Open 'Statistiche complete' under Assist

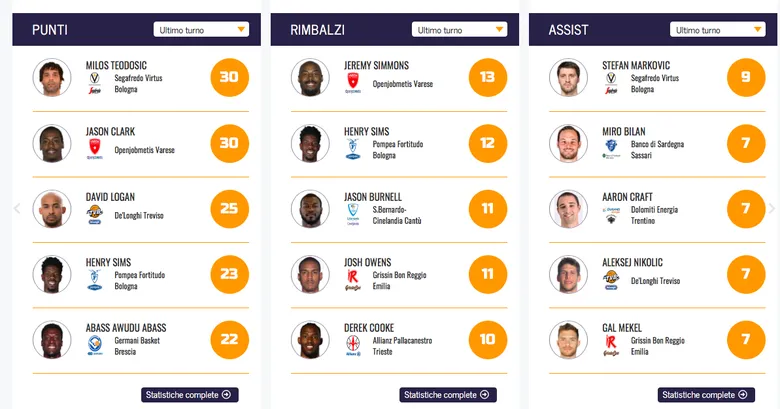706,395
